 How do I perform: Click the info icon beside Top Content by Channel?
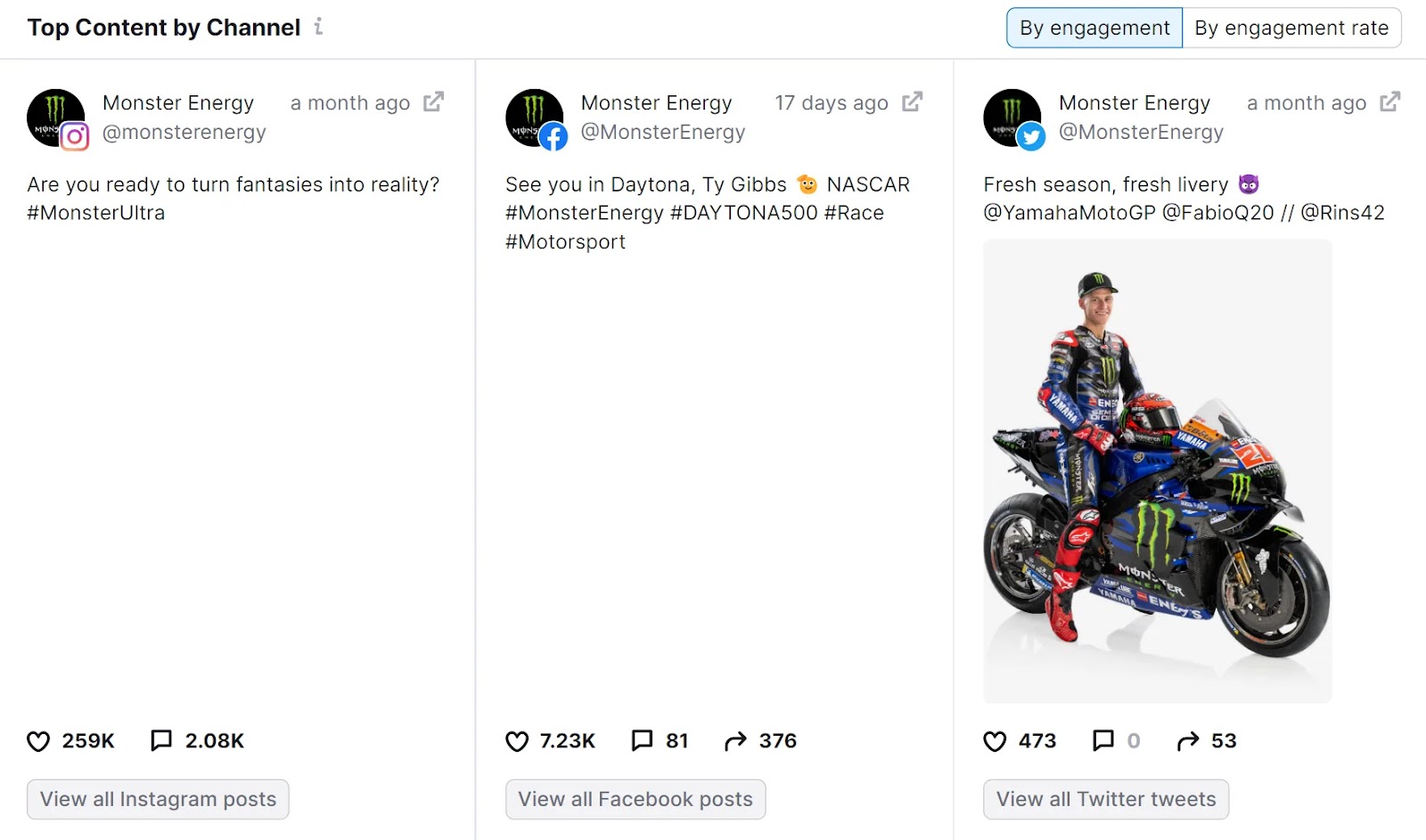318,28
